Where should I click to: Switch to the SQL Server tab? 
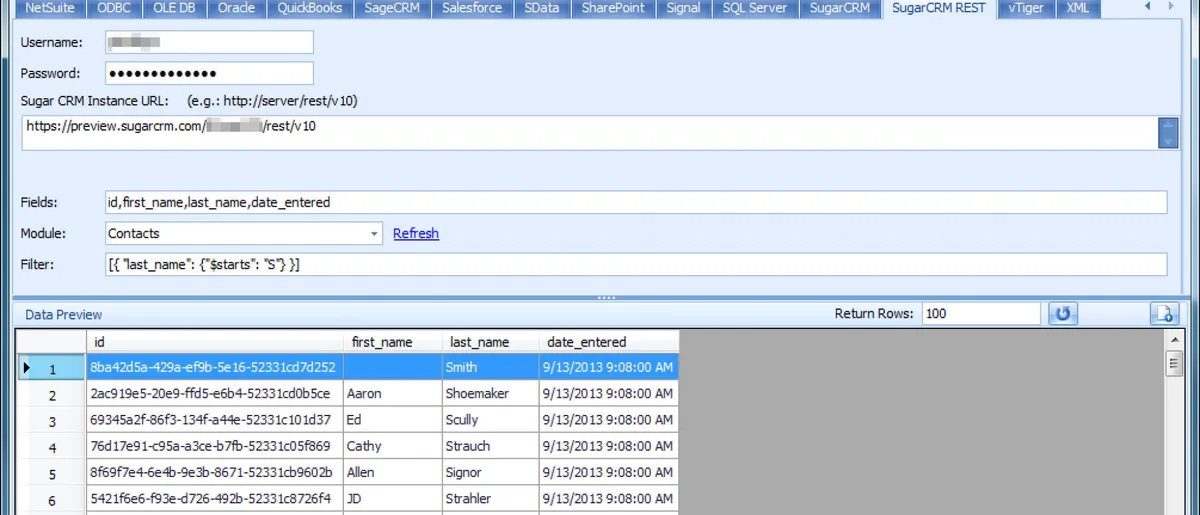(754, 8)
